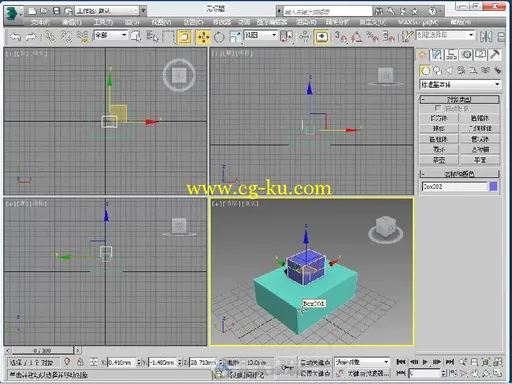Screen dimensions: 512x384
Task: Select the Lights category icon
Action: pos(449,70)
